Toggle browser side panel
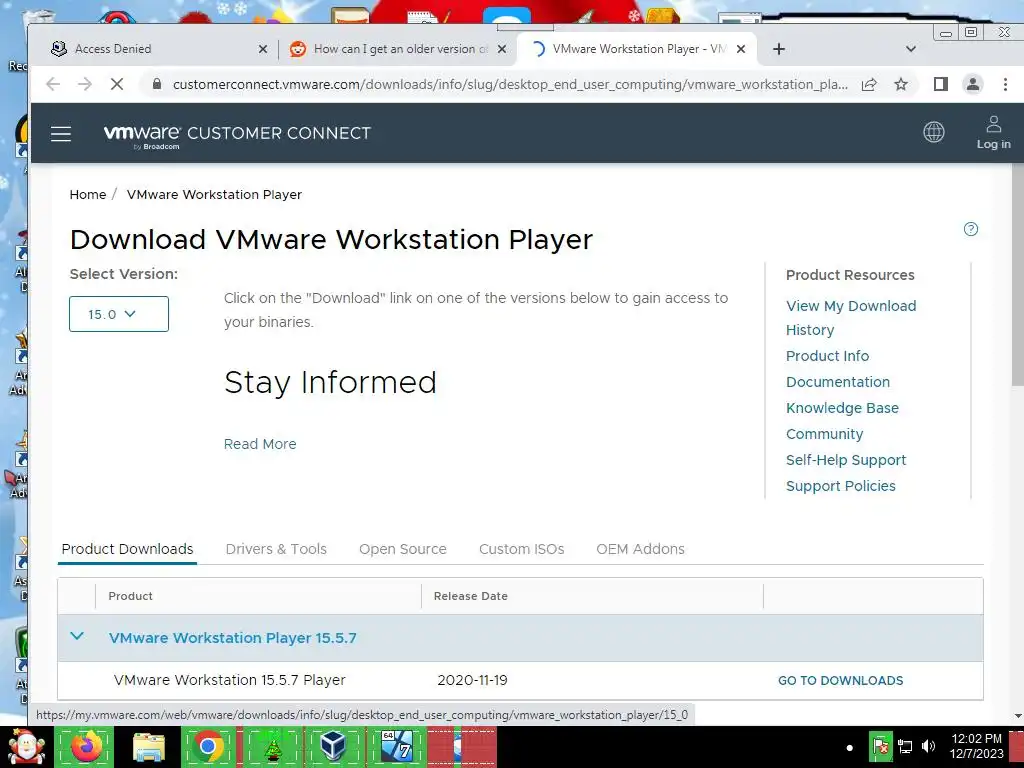 [x=940, y=84]
